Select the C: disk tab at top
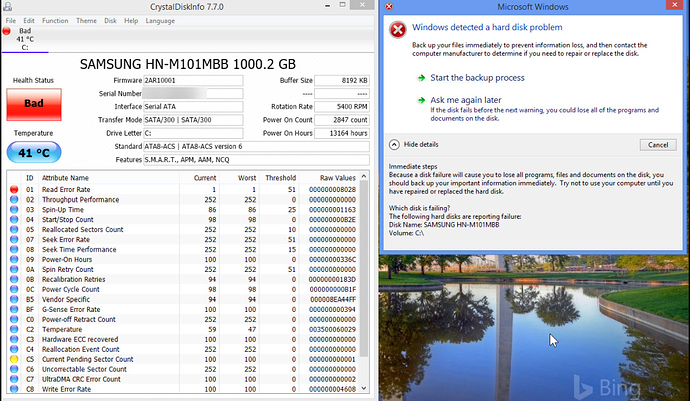The width and height of the screenshot is (690, 401). (x=25, y=39)
